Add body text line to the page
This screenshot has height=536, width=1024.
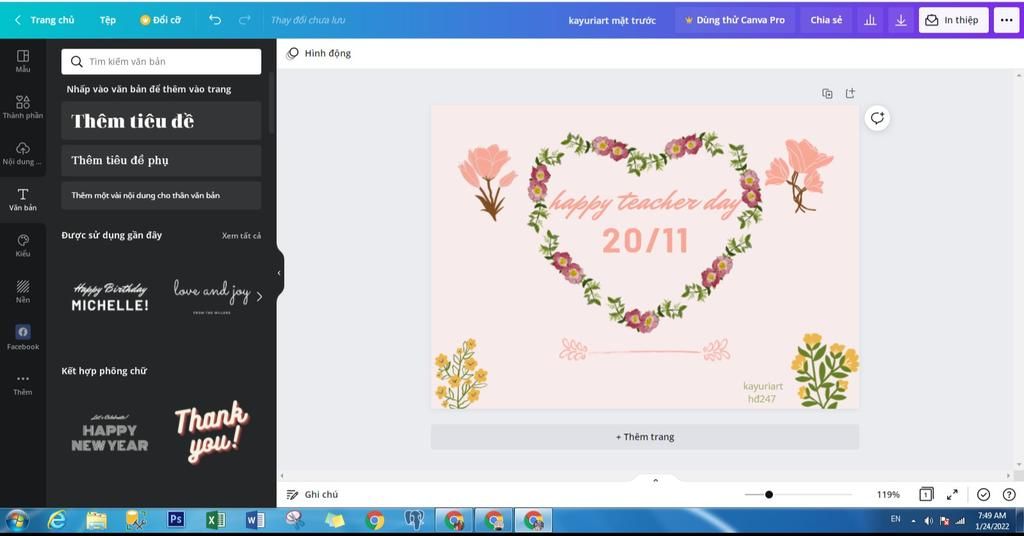point(161,195)
